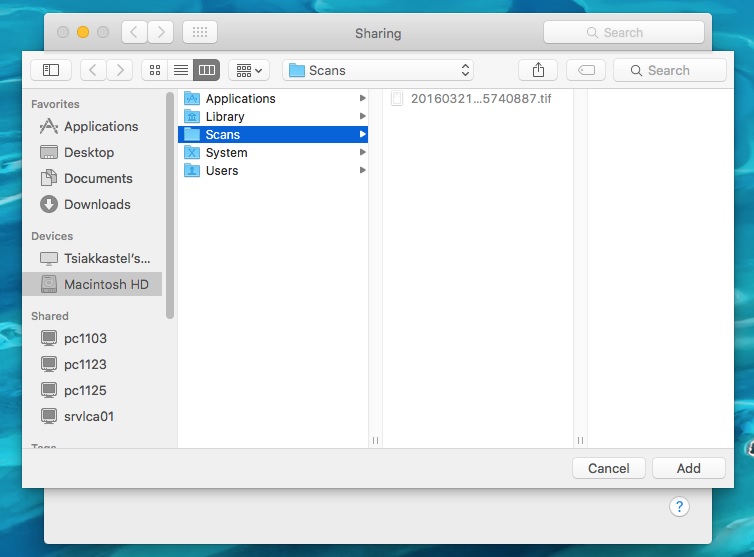
Task: Switch to column view
Action: (x=207, y=70)
